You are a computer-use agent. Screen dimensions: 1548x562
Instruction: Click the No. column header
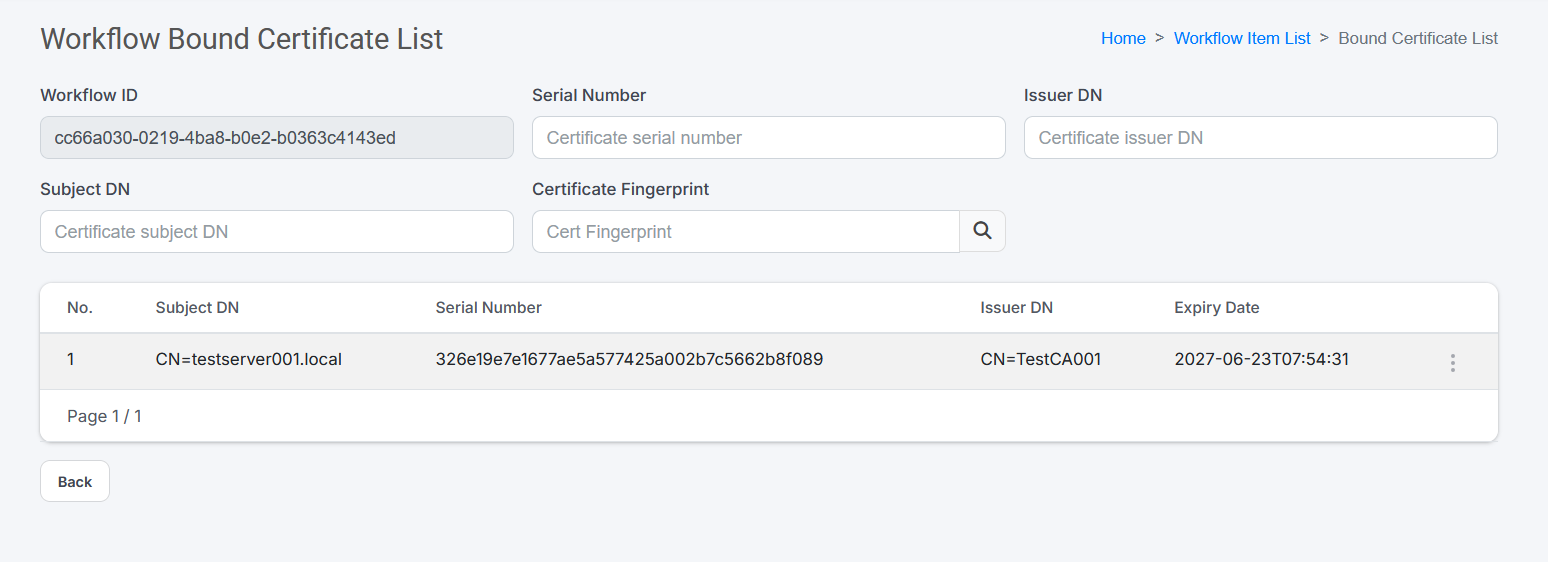[80, 308]
